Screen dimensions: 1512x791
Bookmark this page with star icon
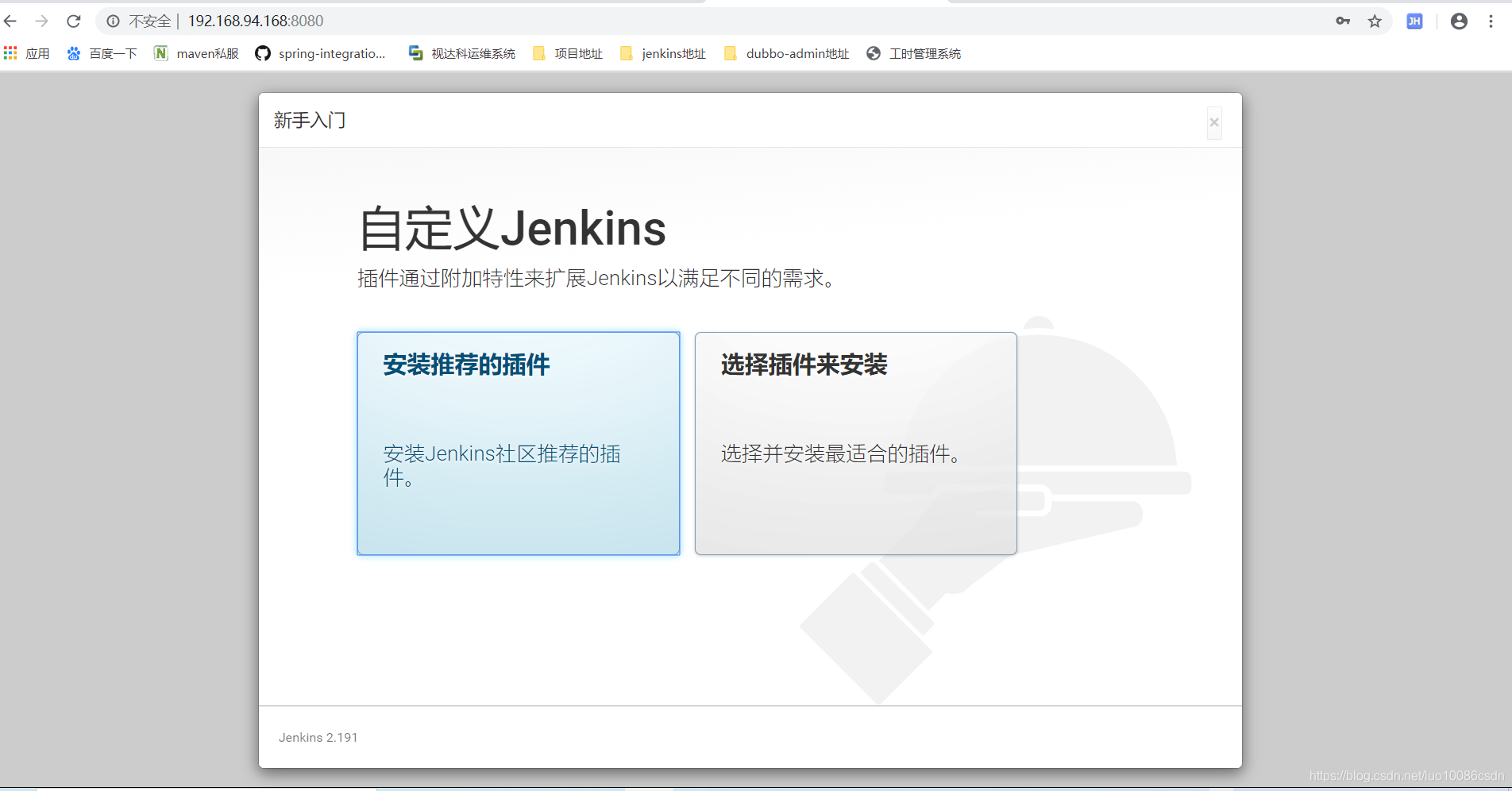1375,21
